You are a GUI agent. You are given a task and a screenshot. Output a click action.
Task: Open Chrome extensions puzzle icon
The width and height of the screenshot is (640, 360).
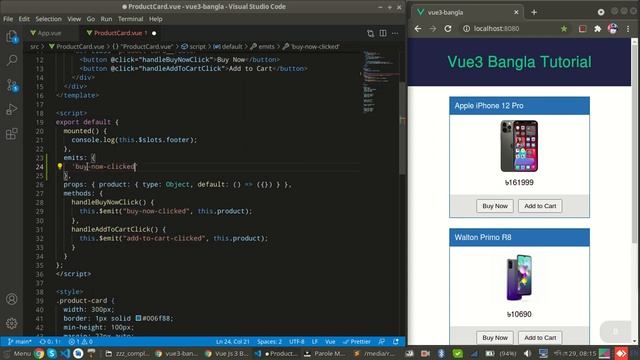[x=598, y=29]
